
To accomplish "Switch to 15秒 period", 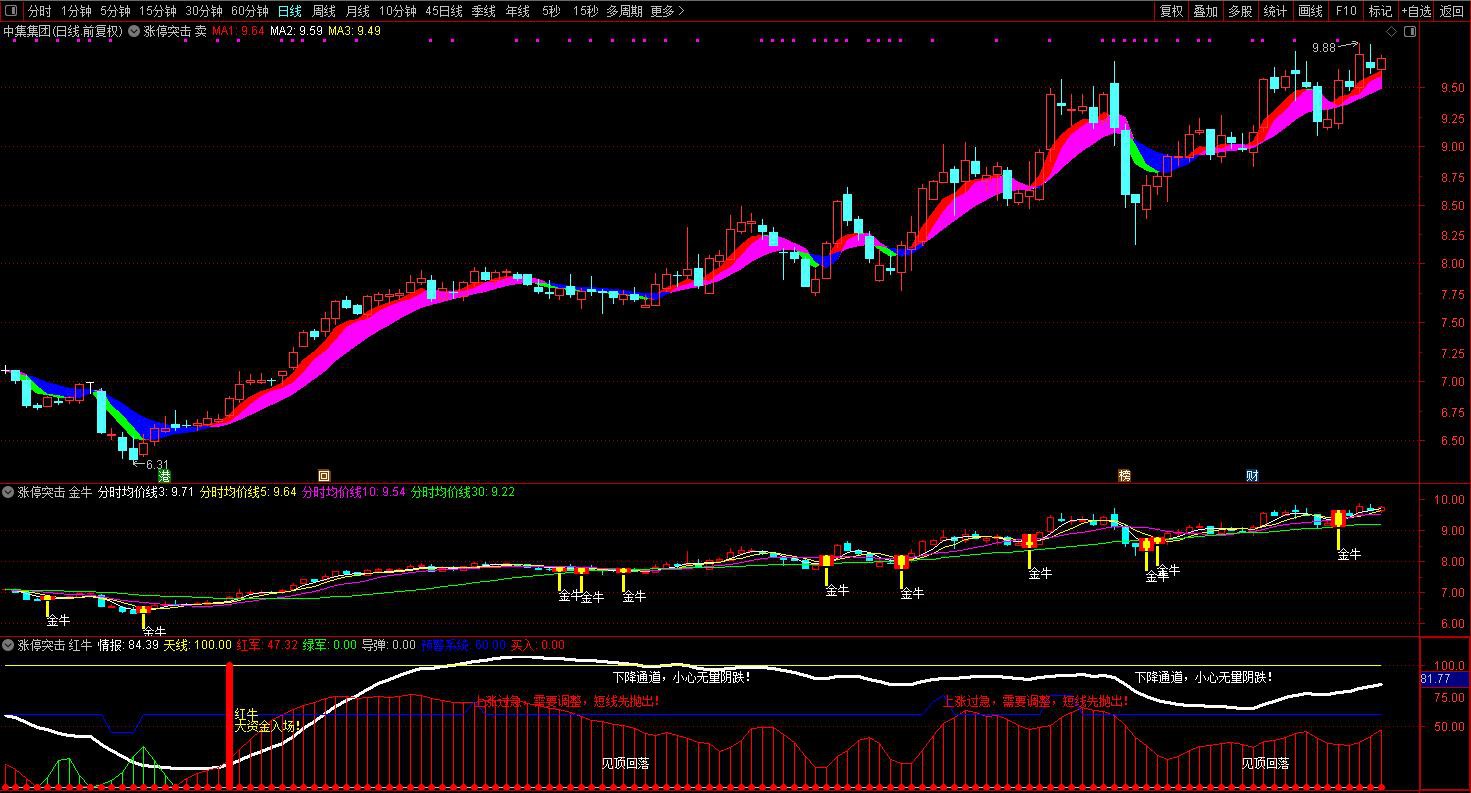I will click(x=586, y=11).
